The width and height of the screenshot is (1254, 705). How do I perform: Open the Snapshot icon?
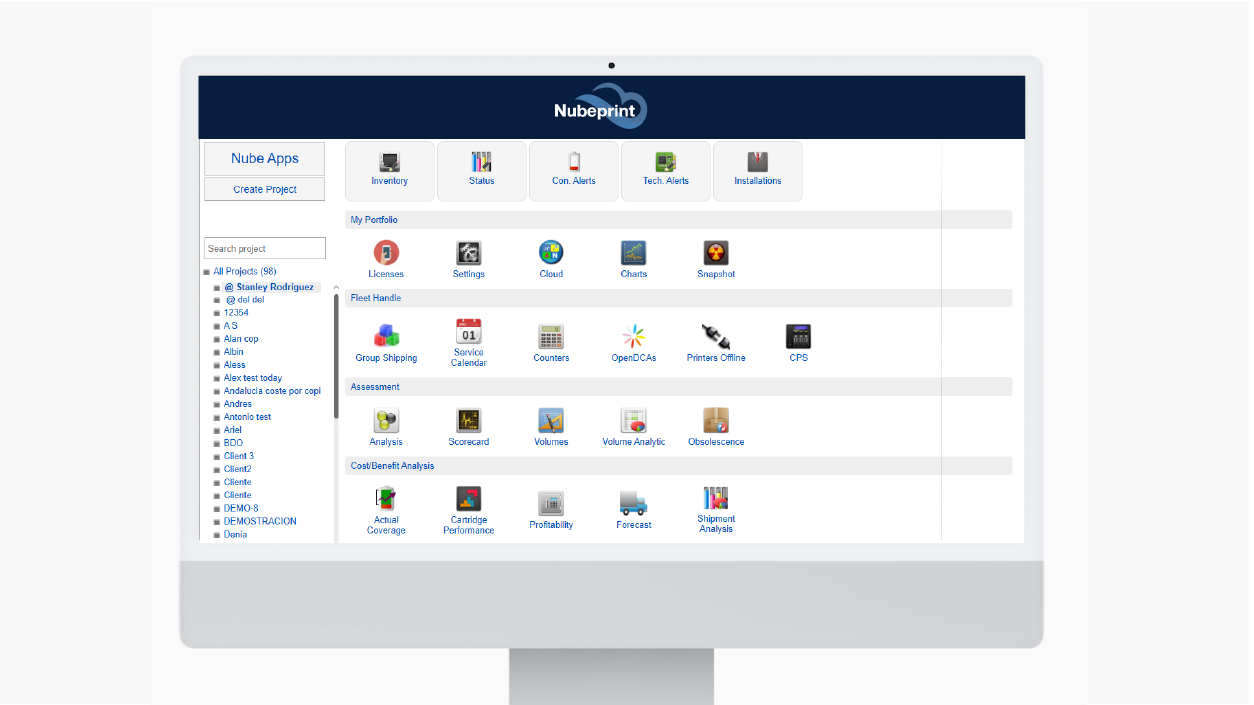coord(716,253)
